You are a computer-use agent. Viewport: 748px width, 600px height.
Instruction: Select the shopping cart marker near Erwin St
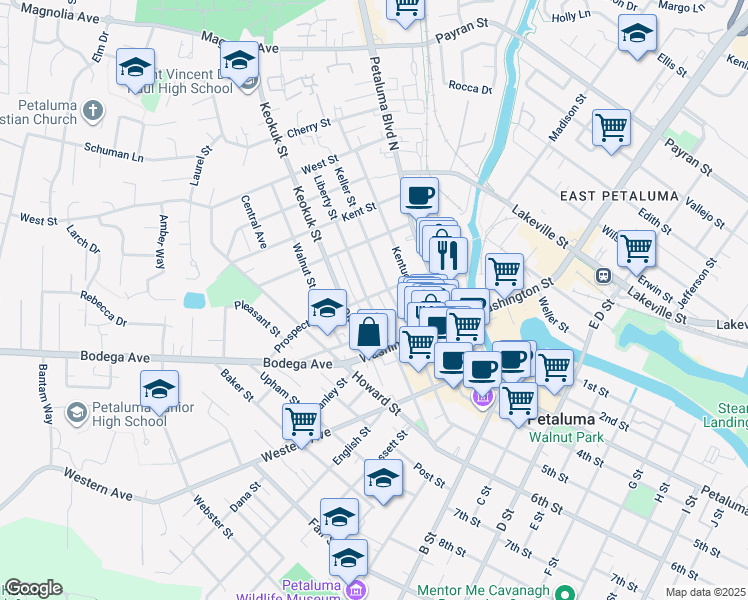[636, 248]
